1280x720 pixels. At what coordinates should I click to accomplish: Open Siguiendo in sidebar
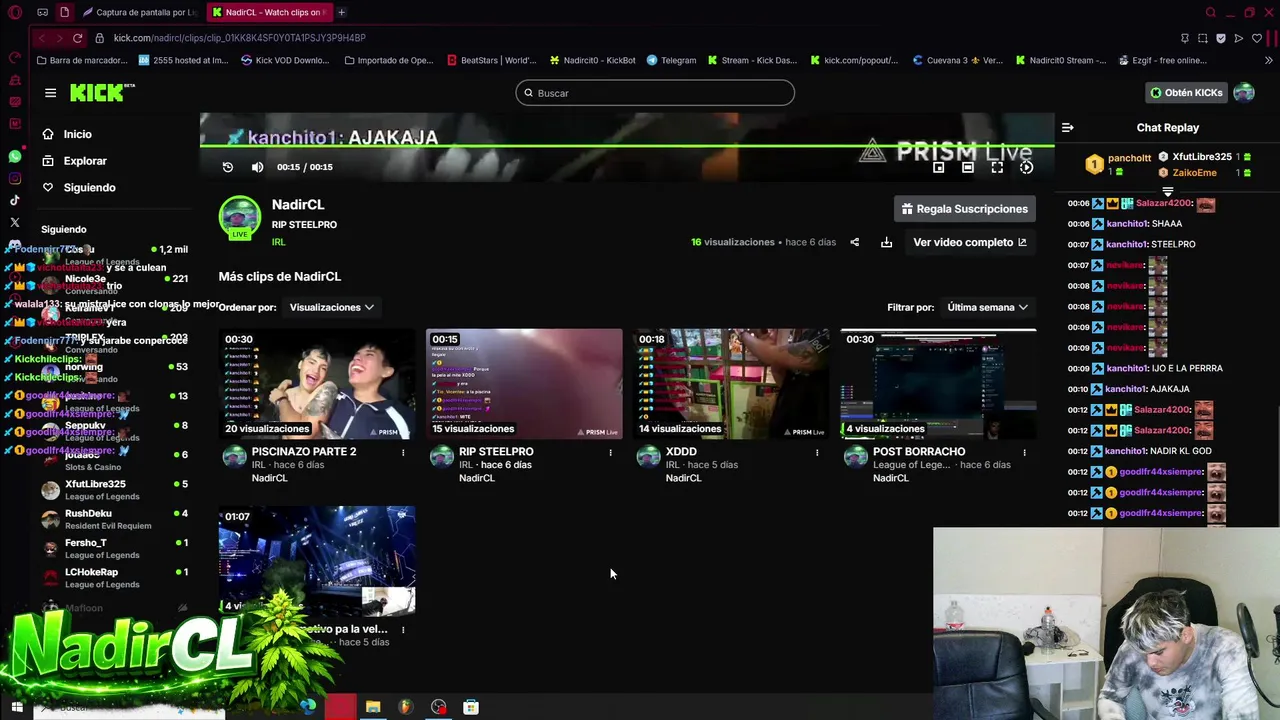pos(89,188)
